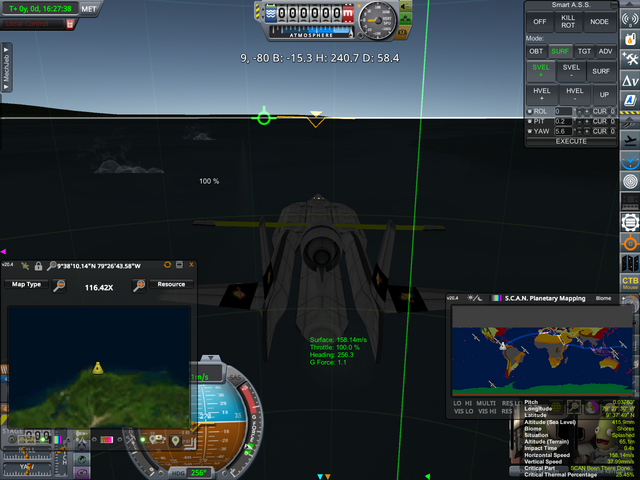Open the airplane landing toolbar icon
Image resolution: width=640 pixels, height=480 pixels.
pos(630,140)
